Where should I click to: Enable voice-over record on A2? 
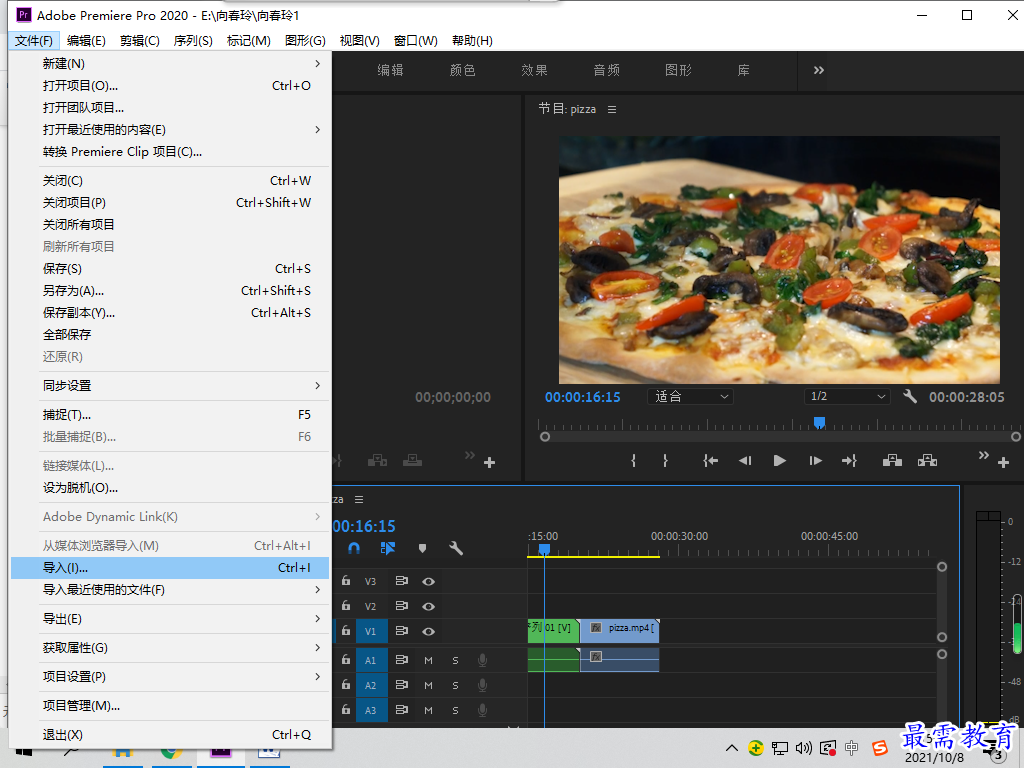pyautogui.click(x=482, y=685)
